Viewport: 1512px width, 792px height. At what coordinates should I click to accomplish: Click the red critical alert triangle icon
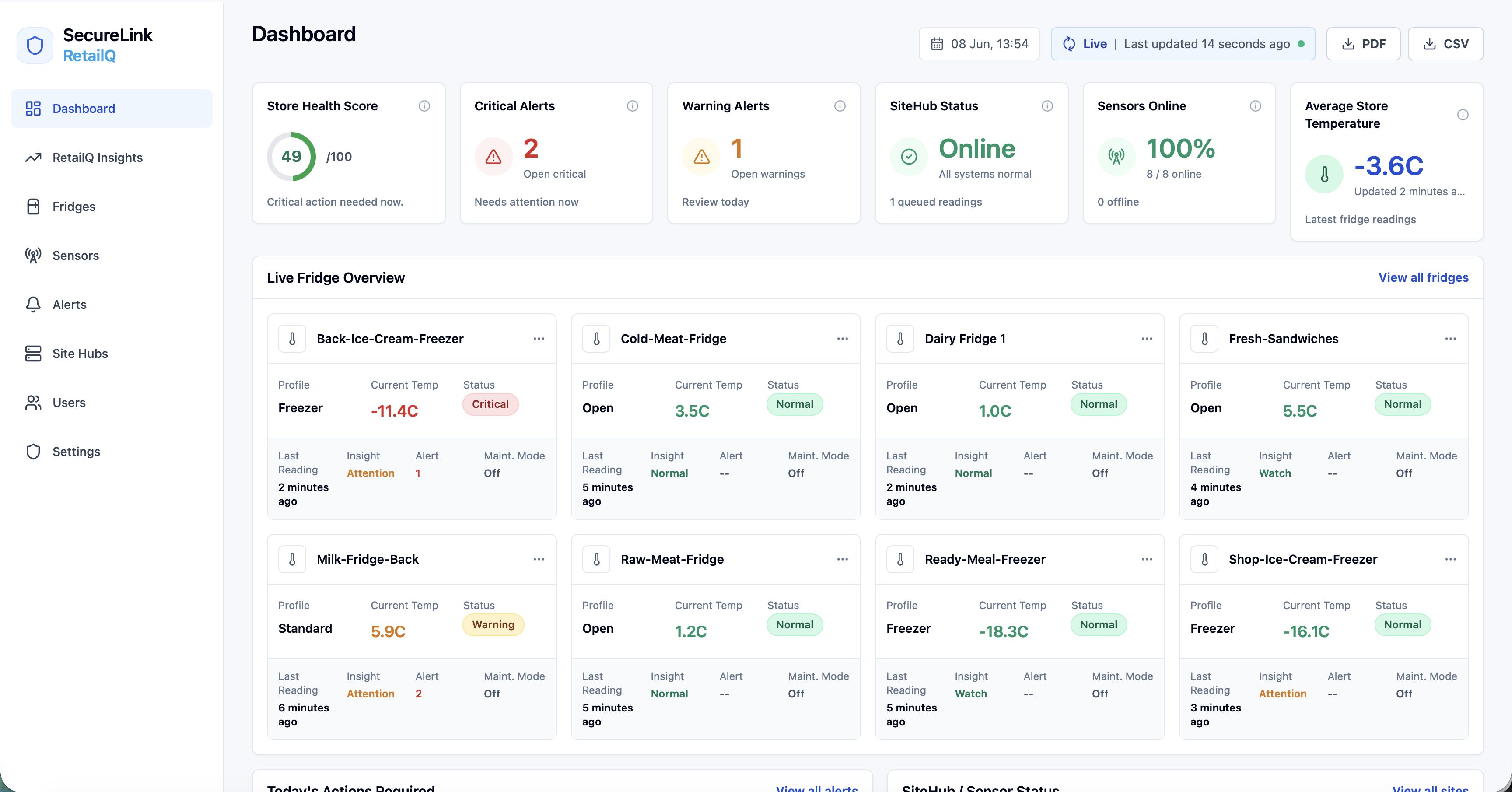click(493, 157)
